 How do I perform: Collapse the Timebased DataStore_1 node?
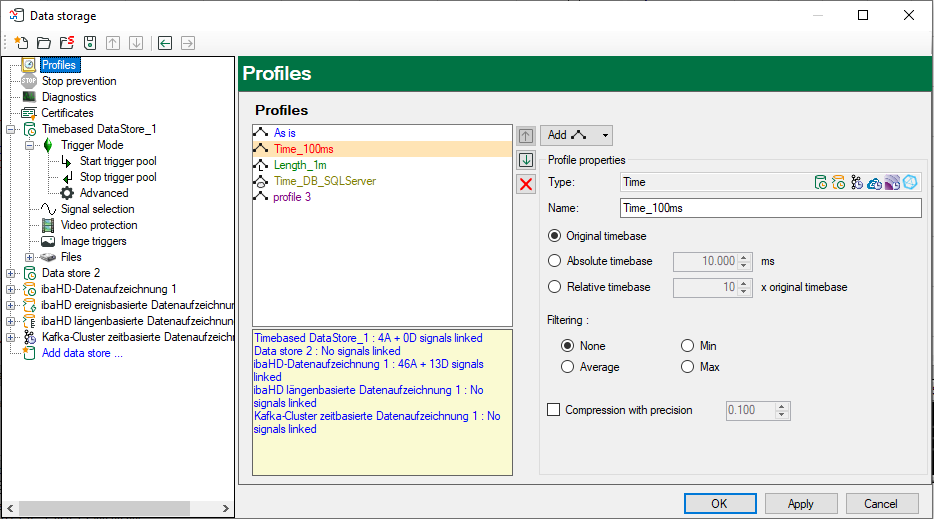(11, 129)
